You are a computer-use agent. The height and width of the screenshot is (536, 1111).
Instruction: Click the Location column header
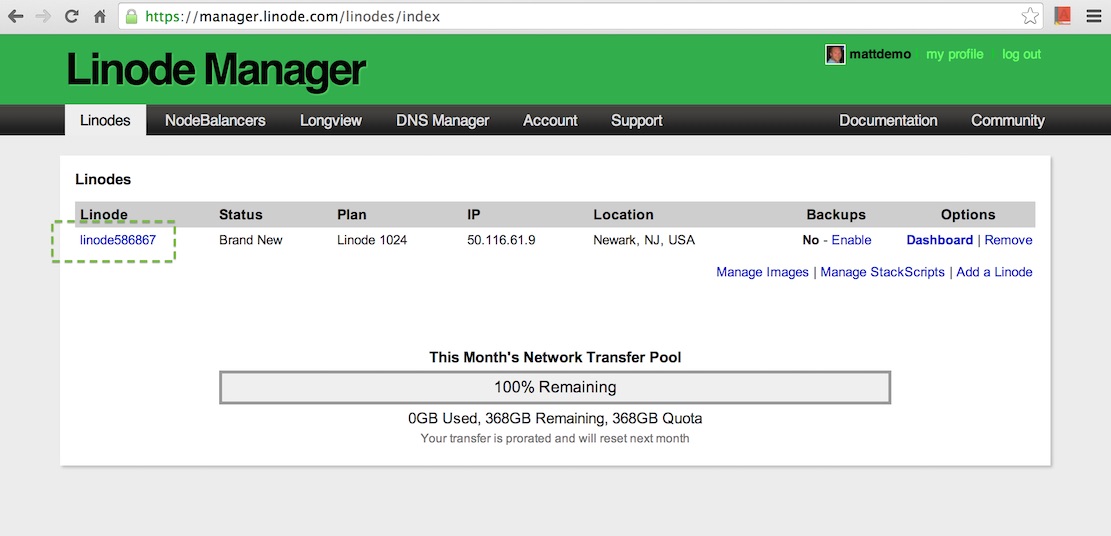click(x=624, y=215)
